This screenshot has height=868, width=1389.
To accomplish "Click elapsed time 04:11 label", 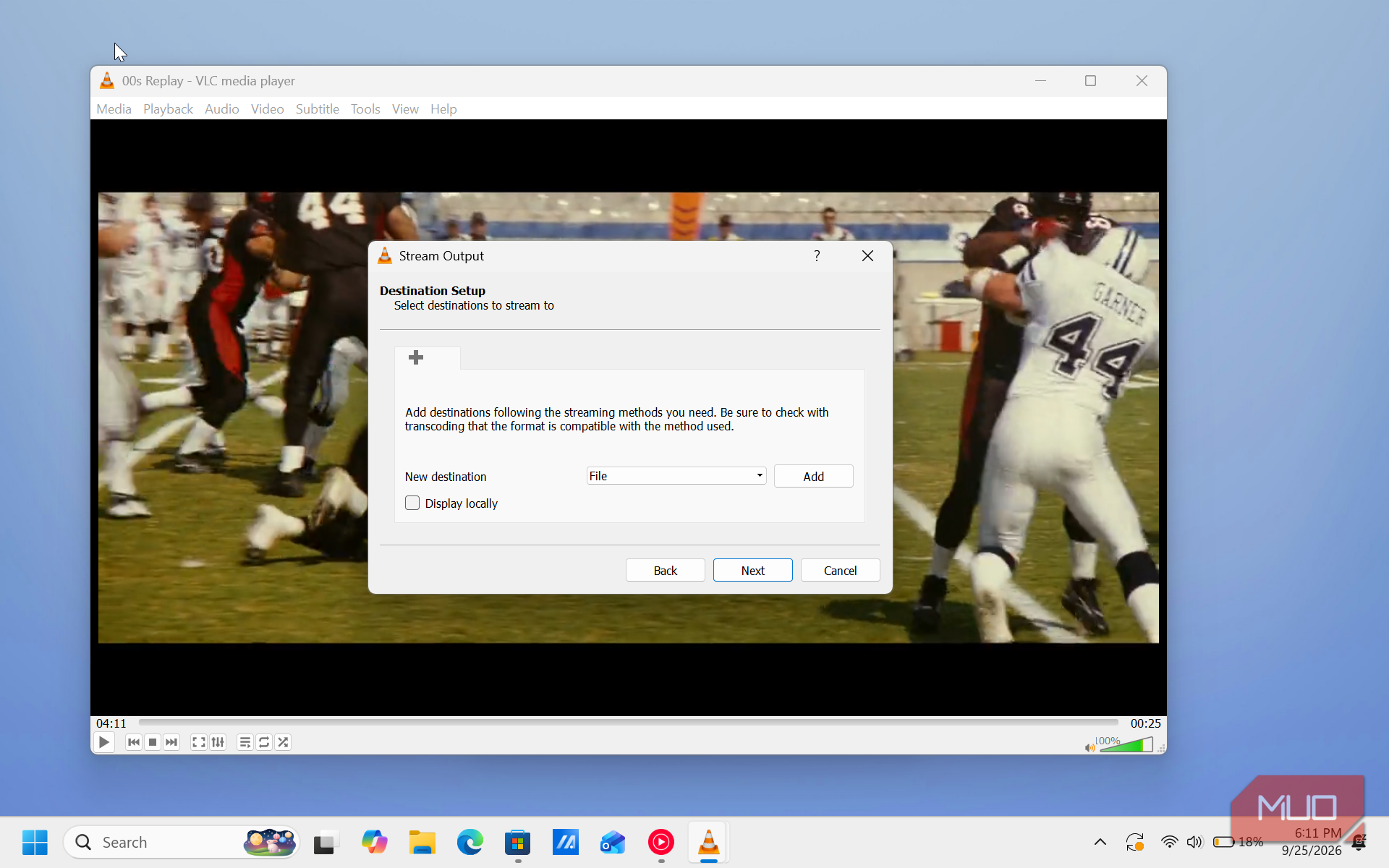I will 111,723.
